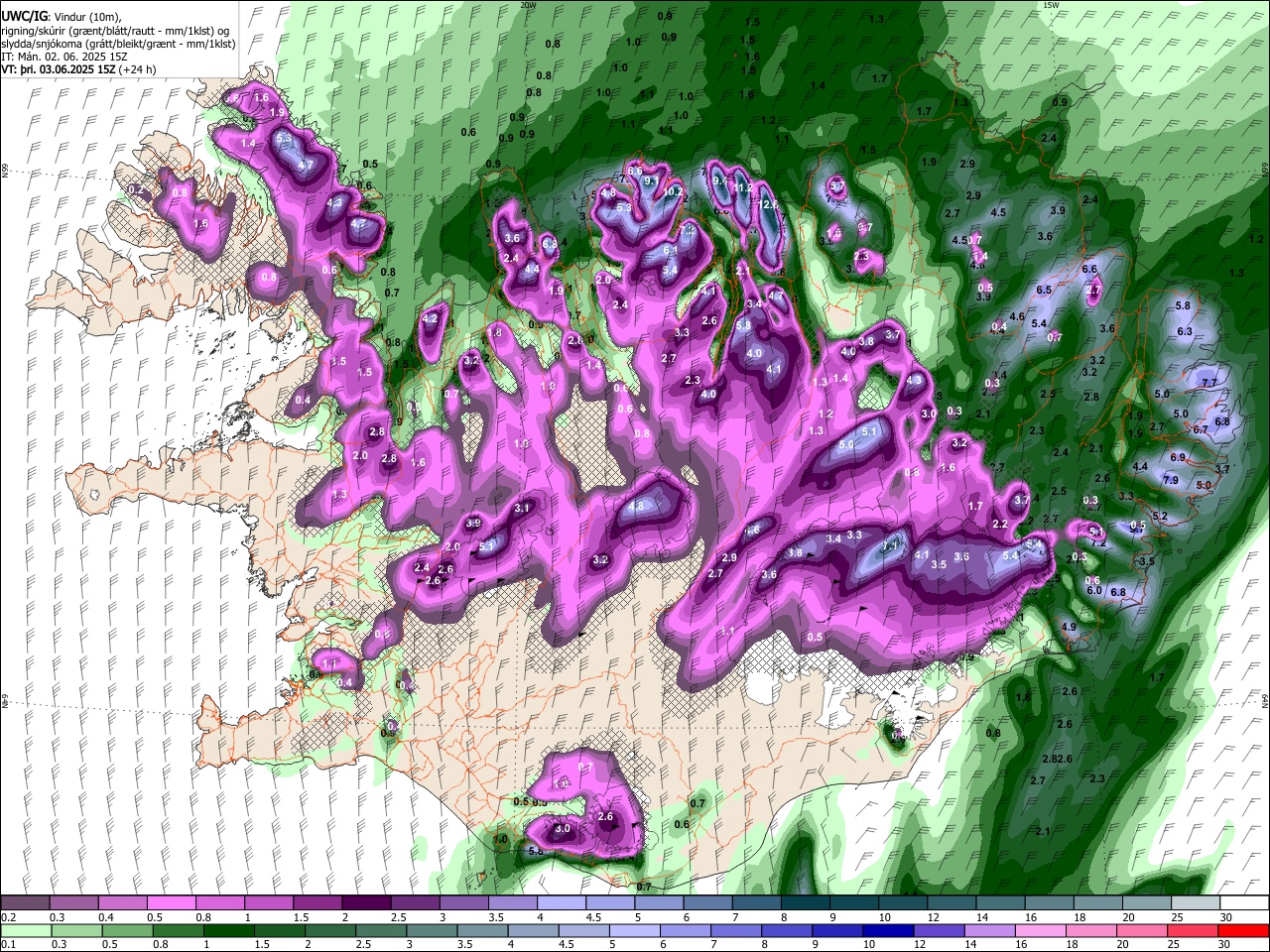Image resolution: width=1270 pixels, height=952 pixels.
Task: Click the '0.2' label in the top legend row
Action: 8,917
